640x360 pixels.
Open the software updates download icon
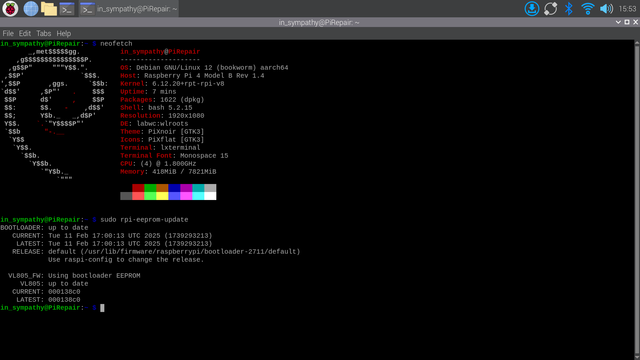pos(531,9)
